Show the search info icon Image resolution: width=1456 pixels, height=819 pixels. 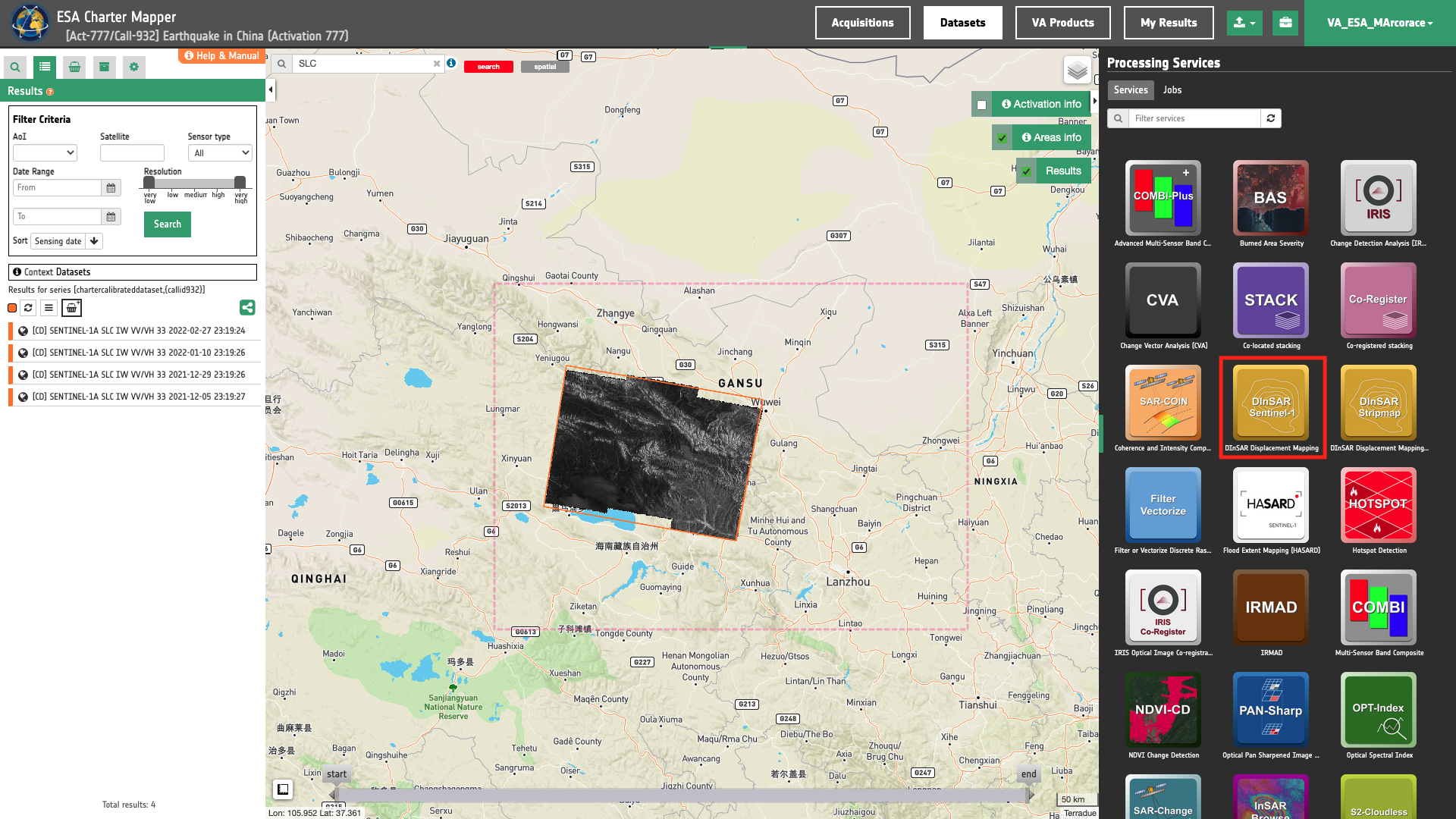pyautogui.click(x=451, y=63)
